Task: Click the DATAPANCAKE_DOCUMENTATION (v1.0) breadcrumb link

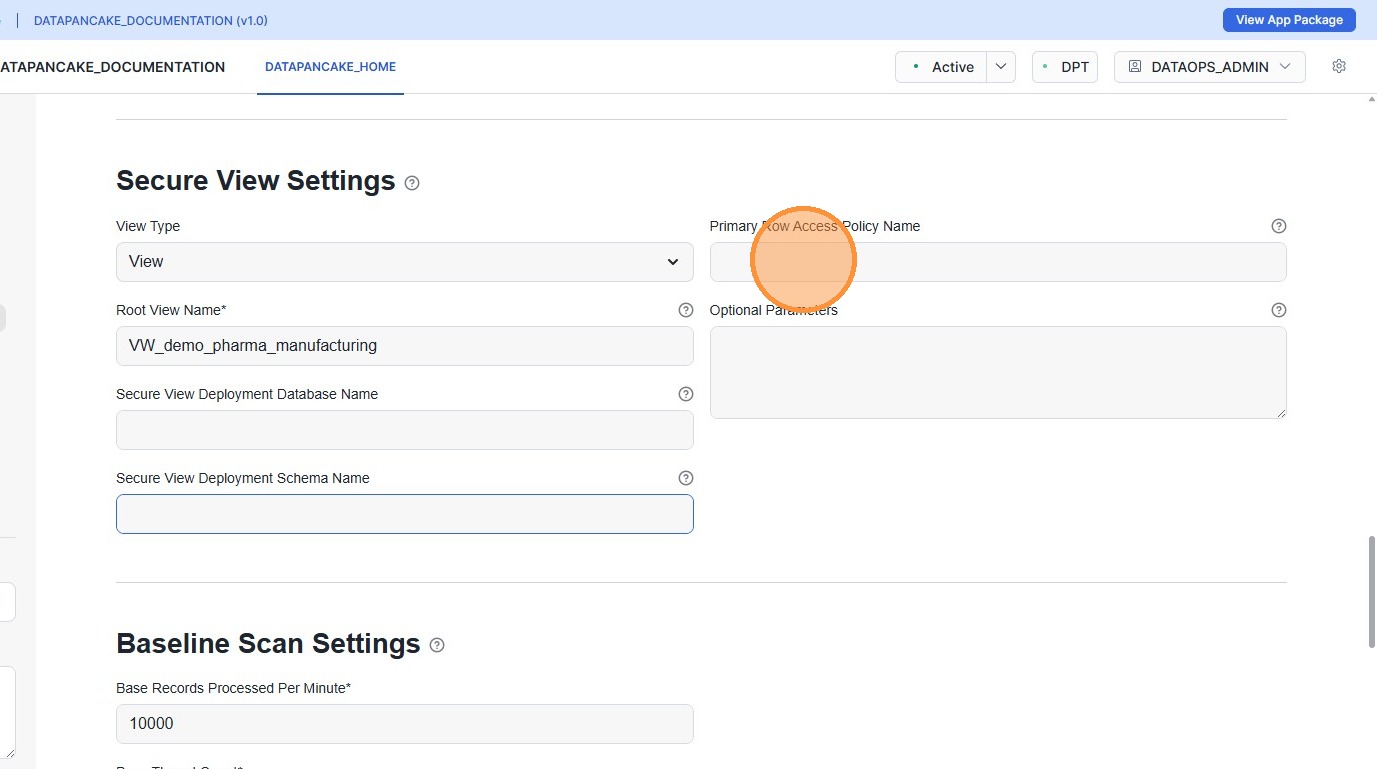Action: 150,20
